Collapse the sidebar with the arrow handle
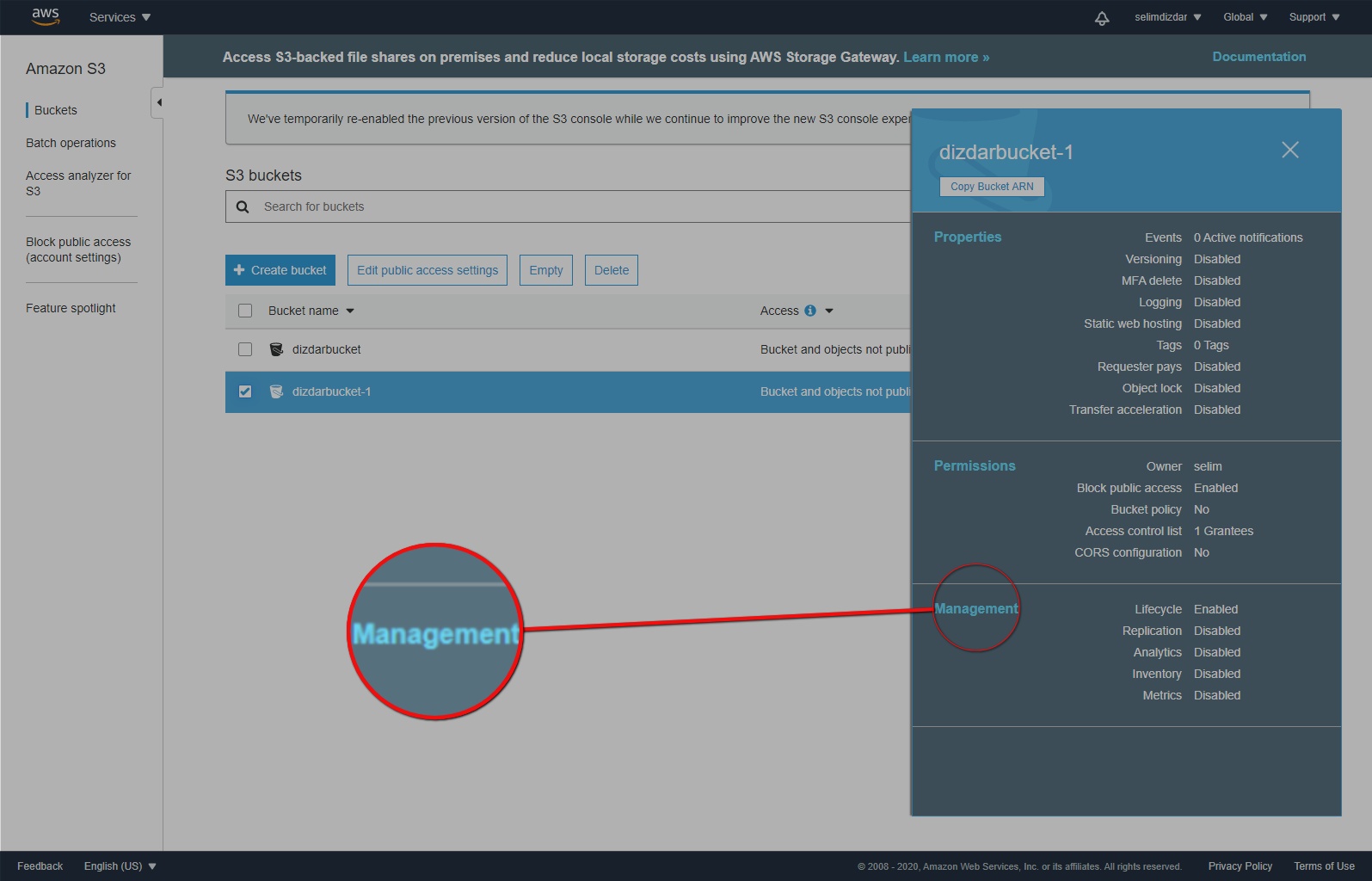 157,102
